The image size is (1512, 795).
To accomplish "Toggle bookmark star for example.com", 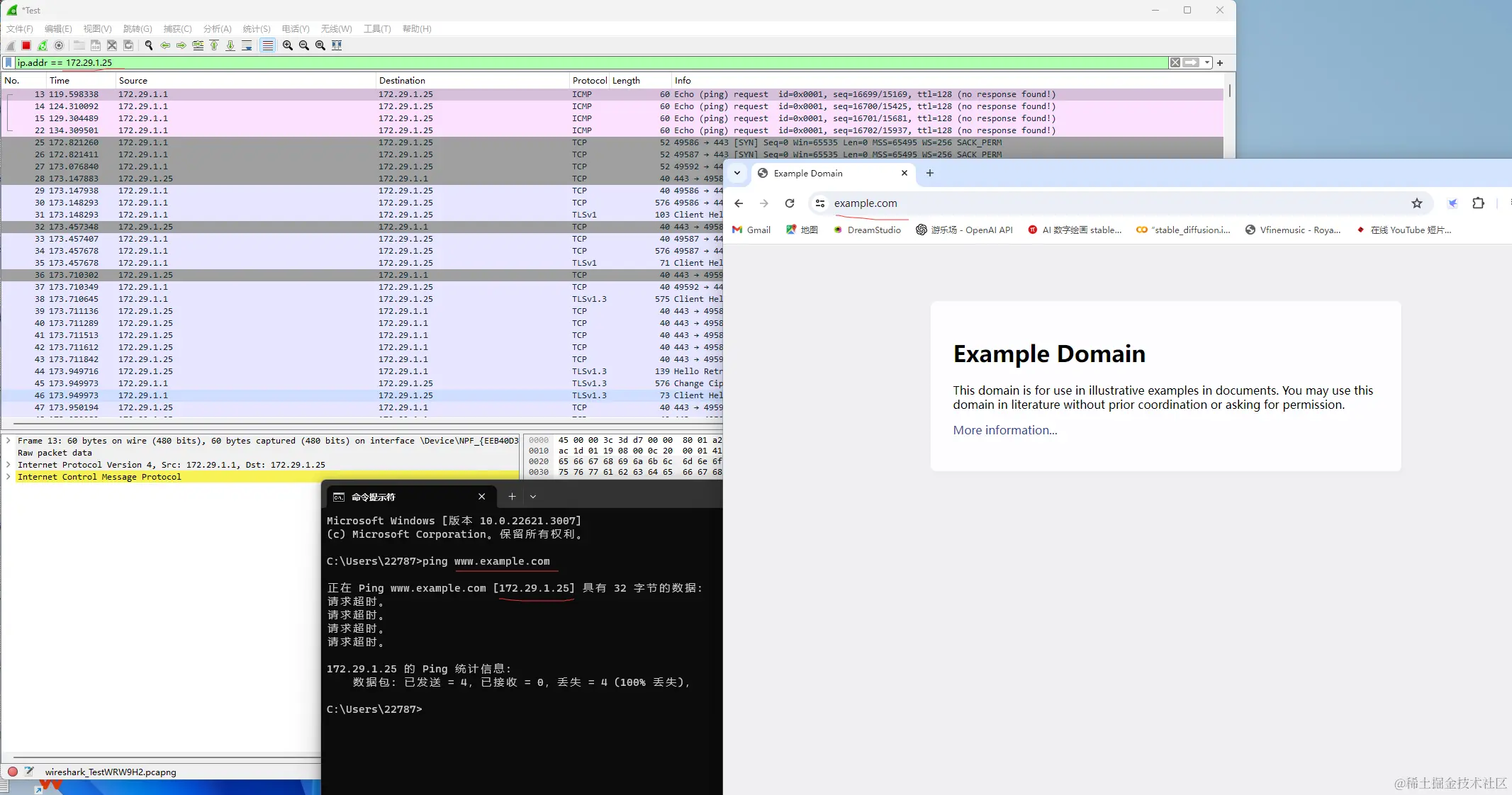I will pyautogui.click(x=1417, y=203).
